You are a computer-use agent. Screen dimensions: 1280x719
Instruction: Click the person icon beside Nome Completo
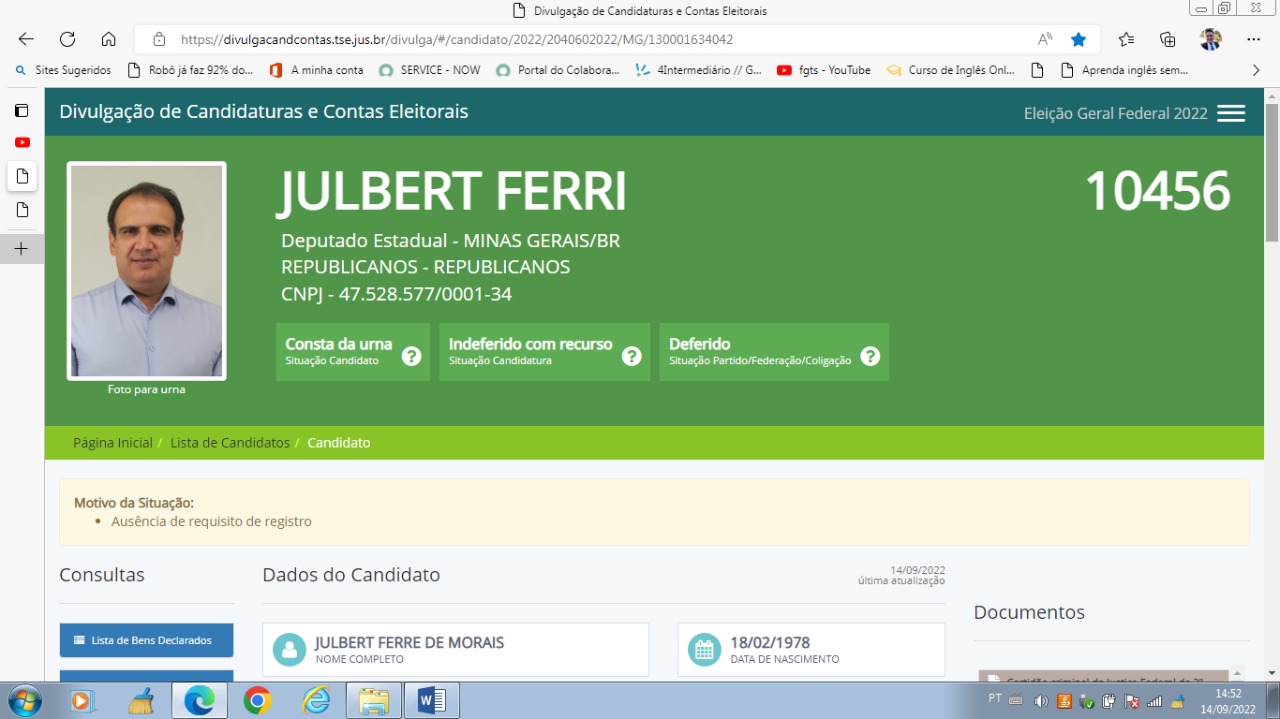click(x=289, y=649)
